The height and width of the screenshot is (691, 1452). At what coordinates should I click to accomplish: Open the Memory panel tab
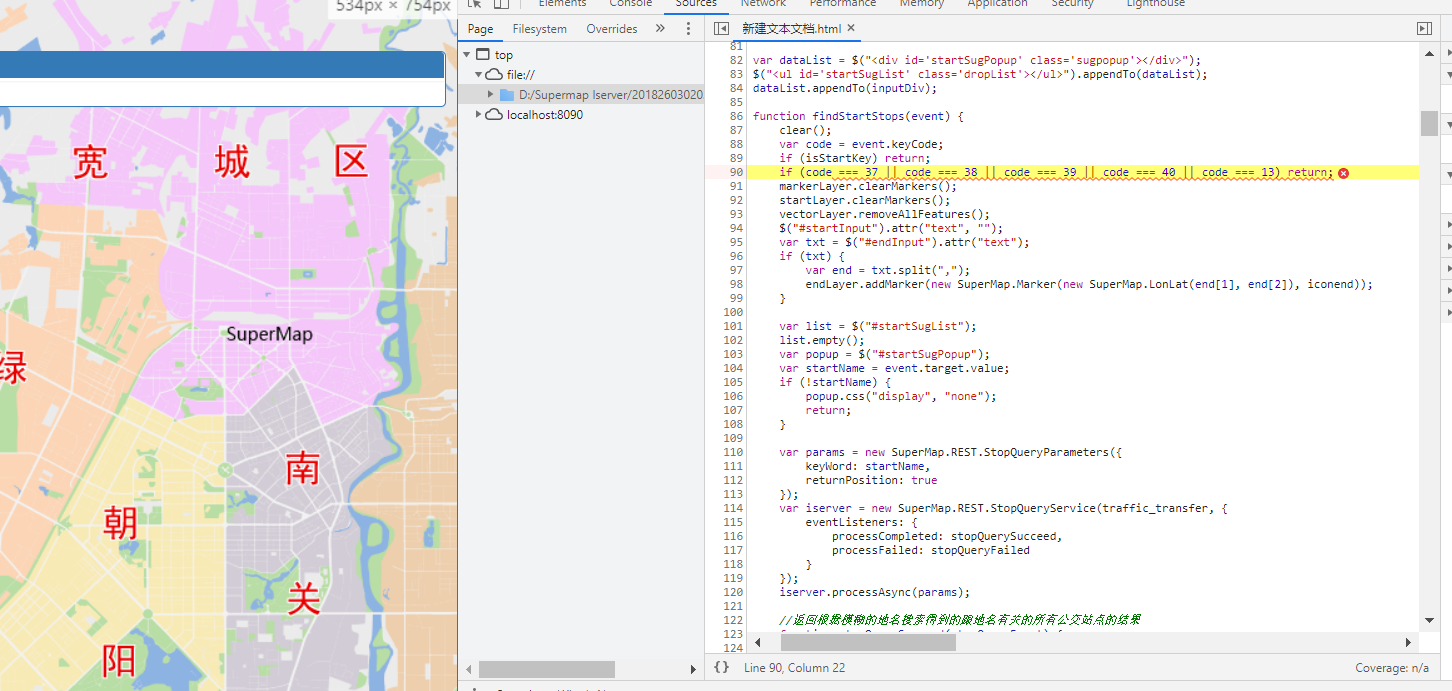coord(922,5)
